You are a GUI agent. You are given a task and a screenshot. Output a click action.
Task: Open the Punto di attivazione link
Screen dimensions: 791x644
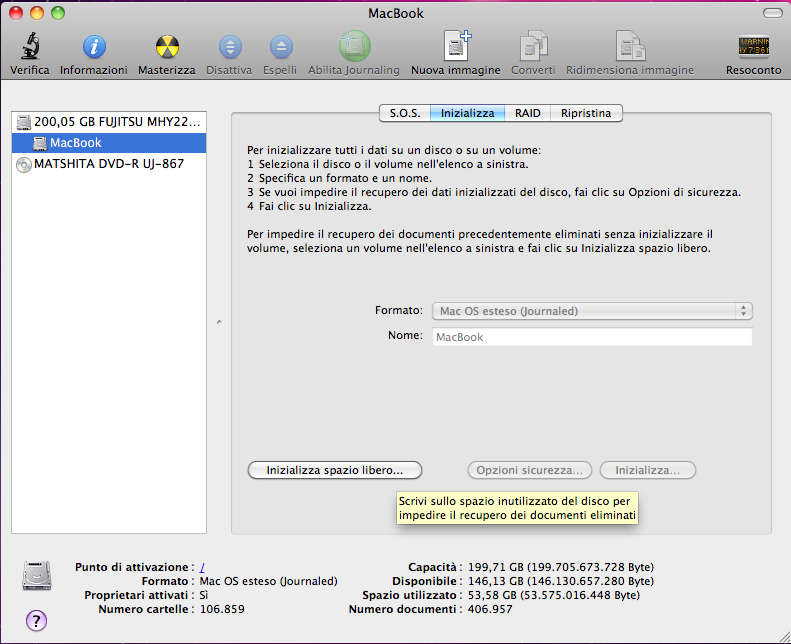coord(202,567)
